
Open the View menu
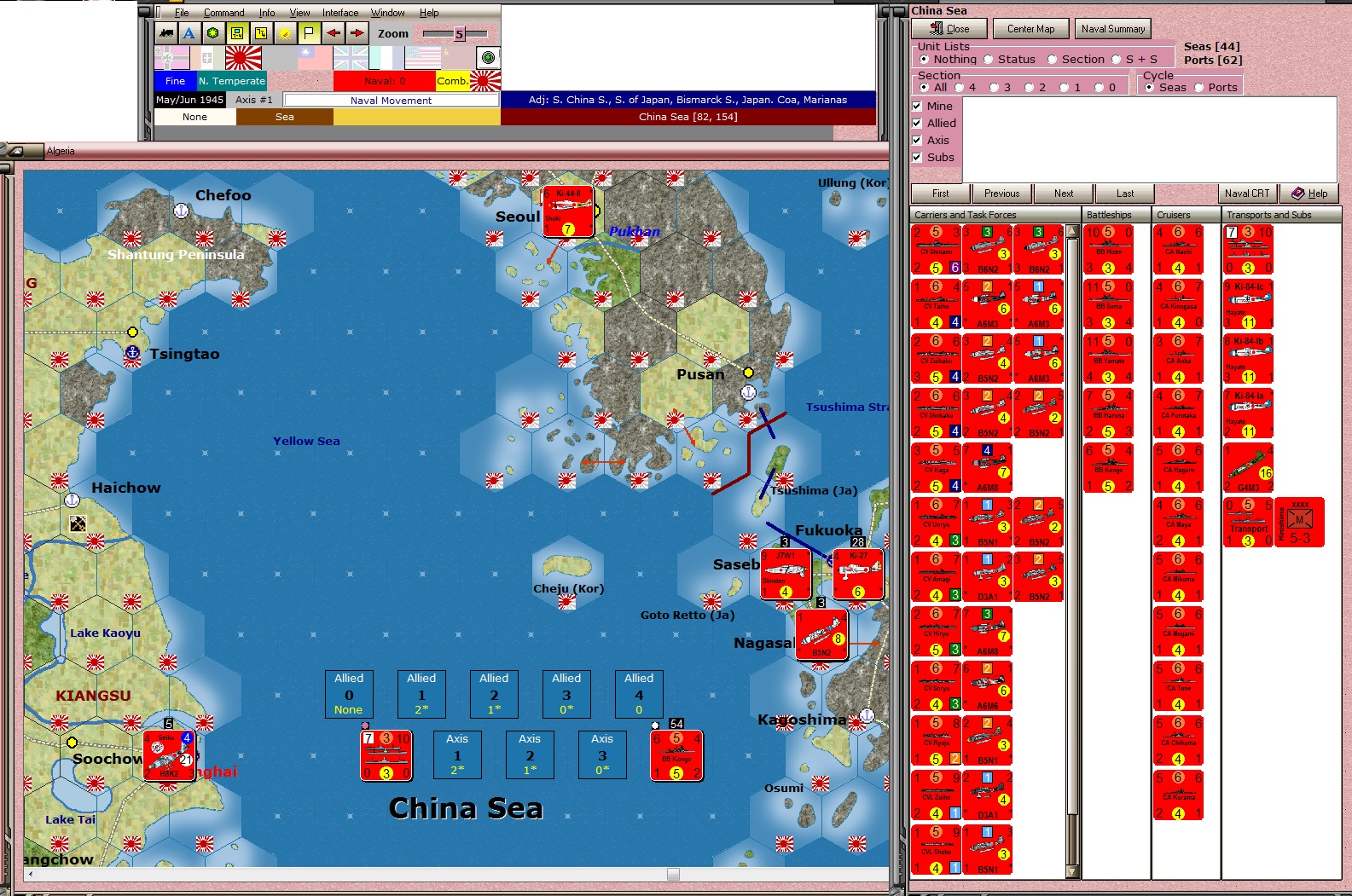(299, 13)
